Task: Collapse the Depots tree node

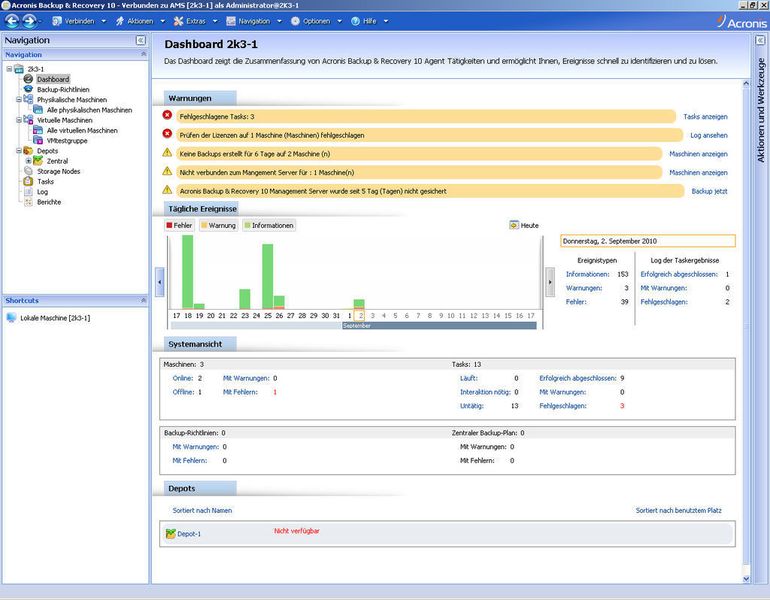Action: [x=19, y=151]
